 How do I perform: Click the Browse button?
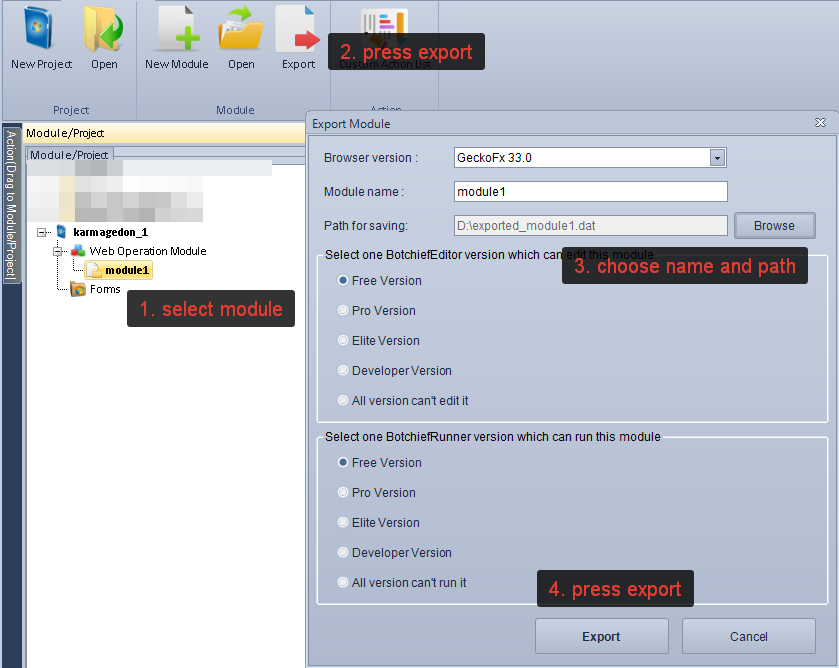pos(774,226)
